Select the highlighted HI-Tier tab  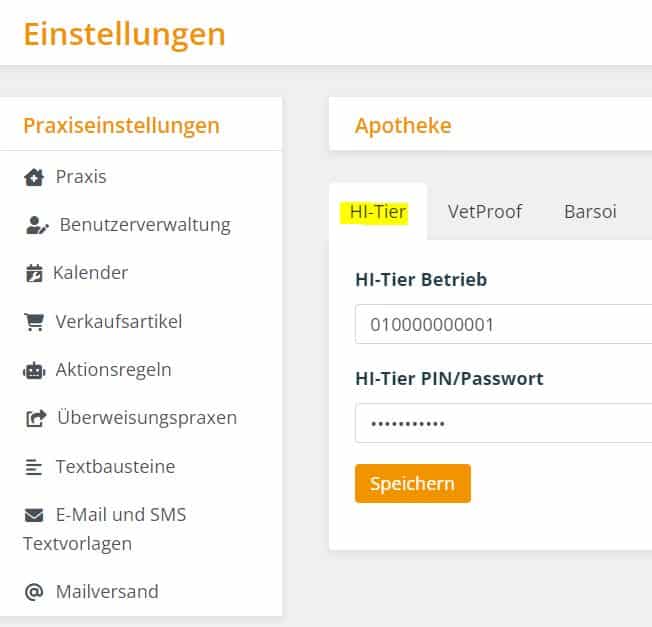378,212
